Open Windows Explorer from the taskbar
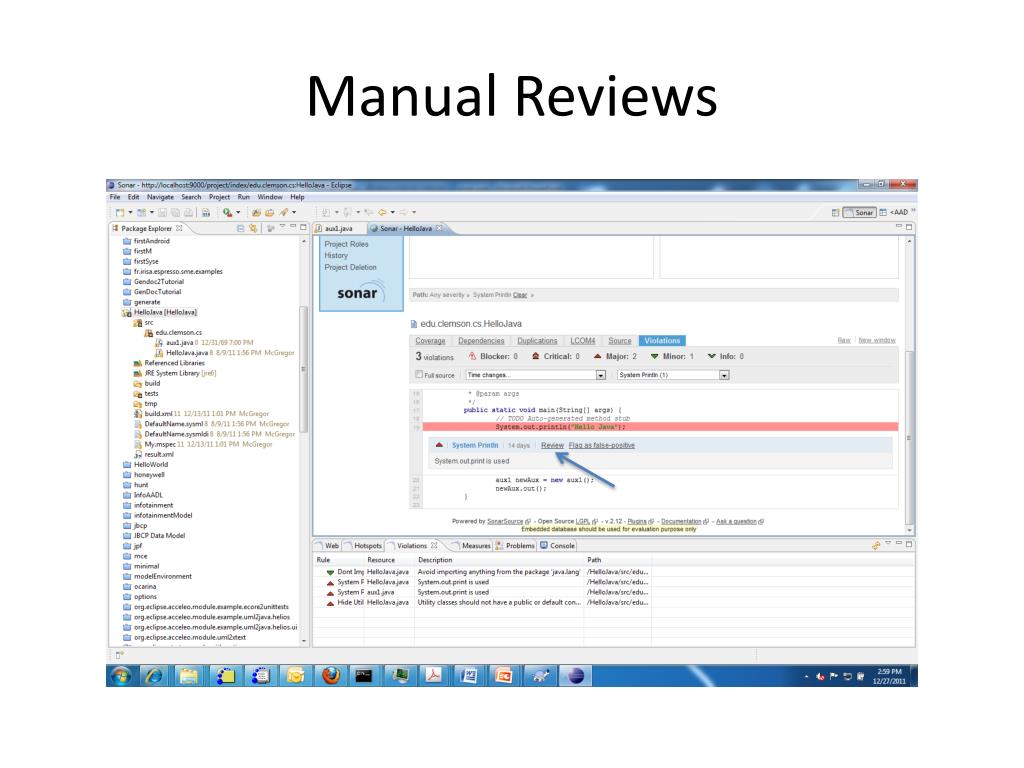1024x768 pixels. pos(189,676)
